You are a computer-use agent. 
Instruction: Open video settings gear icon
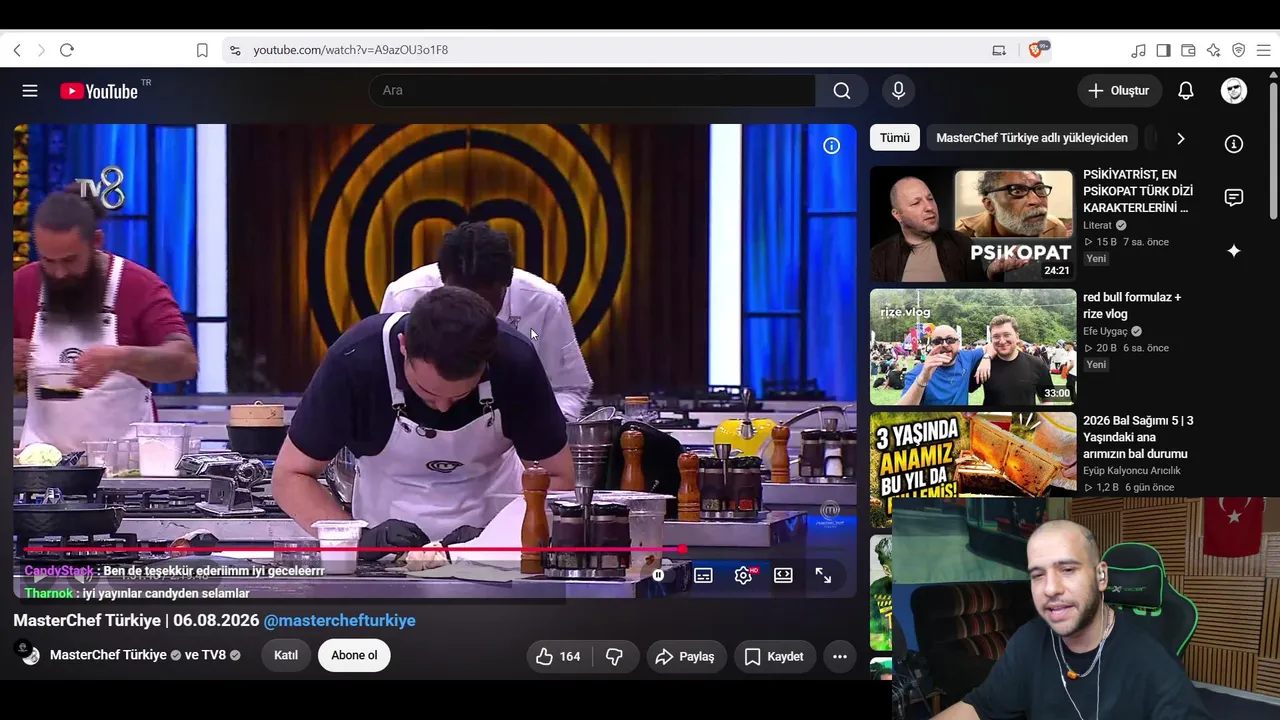pyautogui.click(x=743, y=575)
